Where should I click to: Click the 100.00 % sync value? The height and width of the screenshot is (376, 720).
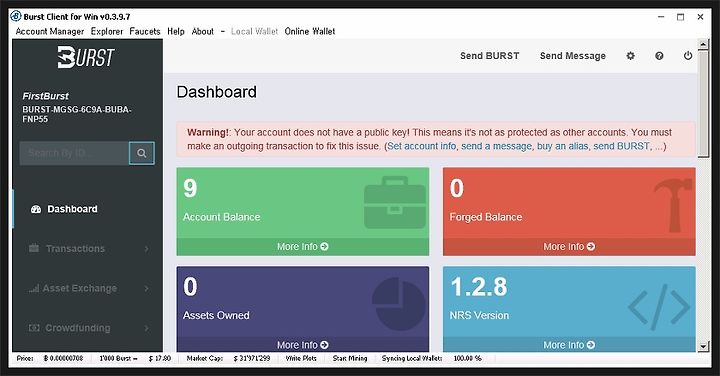pyautogui.click(x=467, y=358)
